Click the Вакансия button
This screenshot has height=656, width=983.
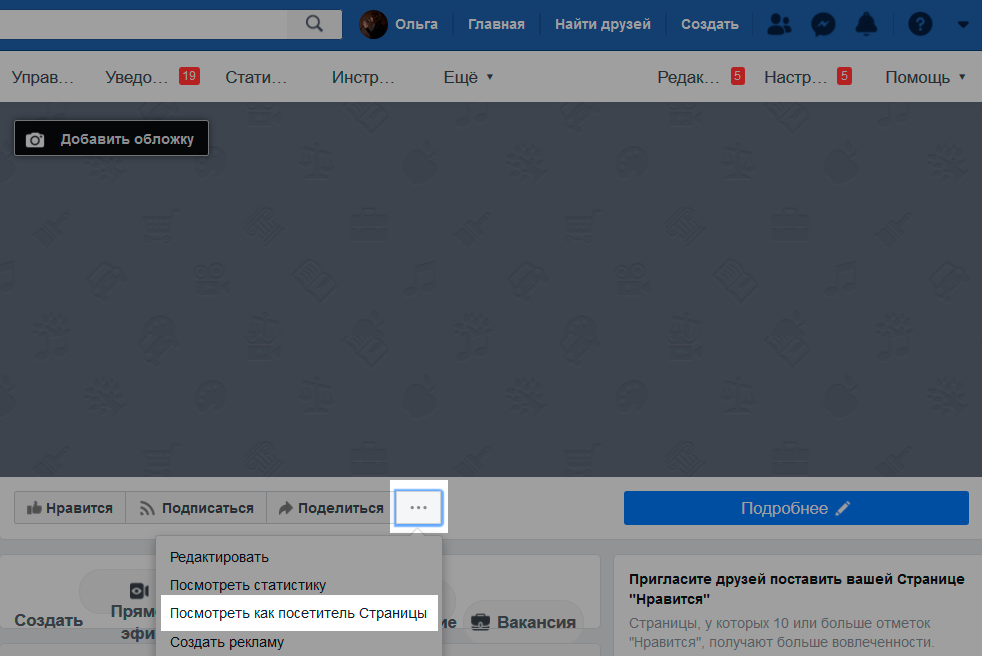click(x=524, y=622)
